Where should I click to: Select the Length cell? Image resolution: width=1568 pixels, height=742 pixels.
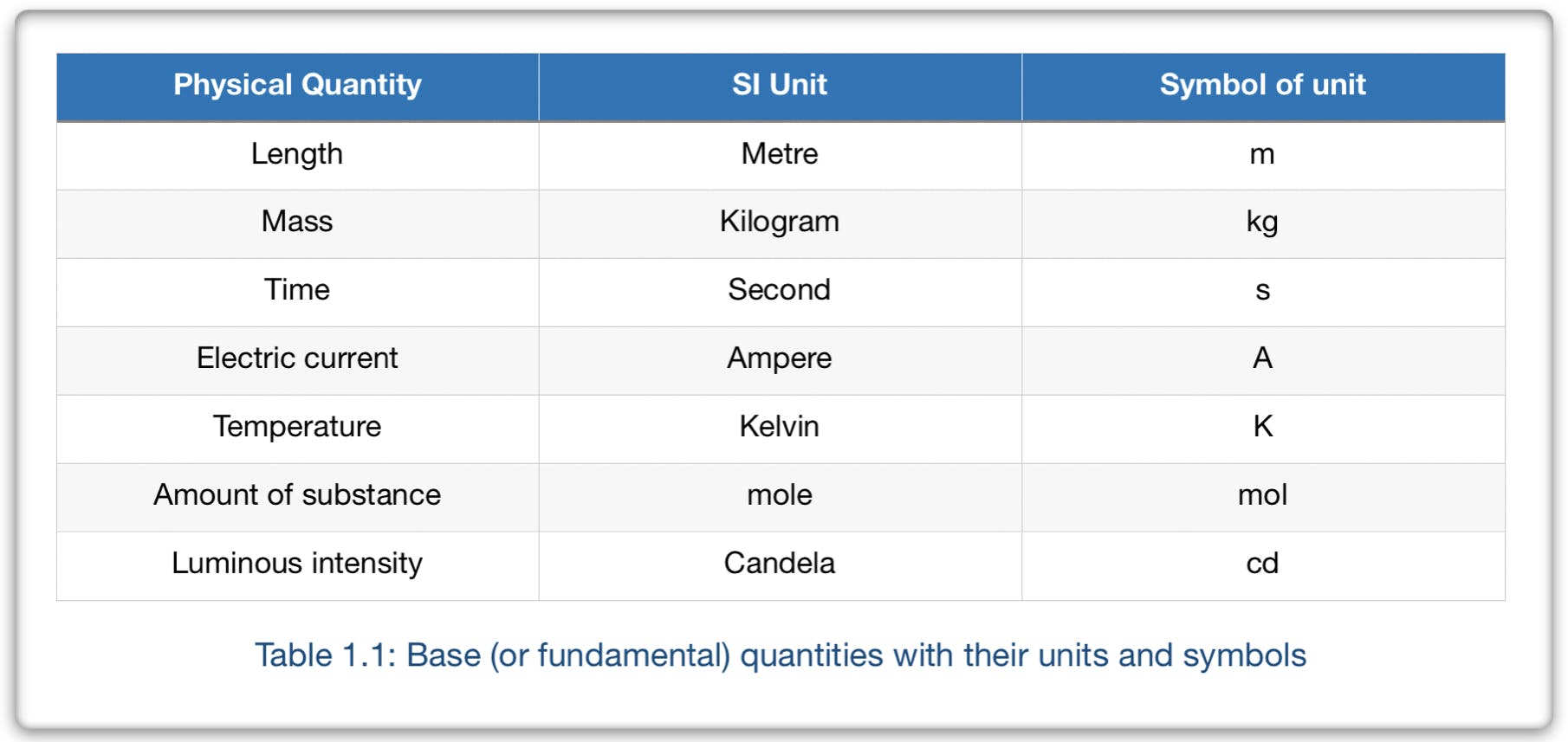[x=297, y=154]
